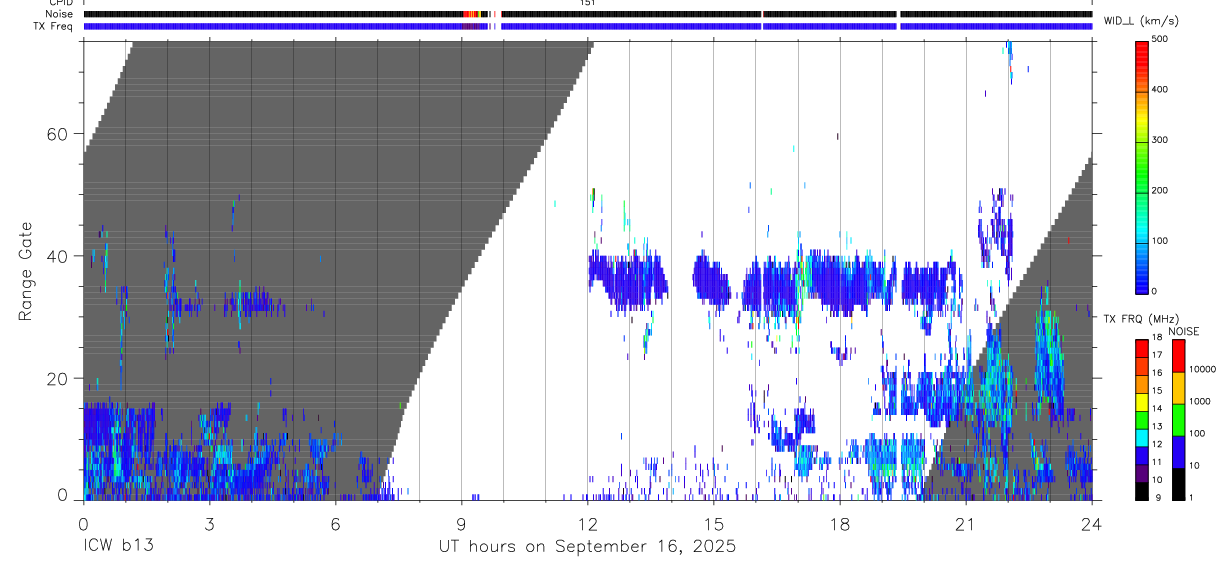The width and height of the screenshot is (1228, 567).
Task: Select the 1000 label on NOISE legend
Action: point(1199,401)
